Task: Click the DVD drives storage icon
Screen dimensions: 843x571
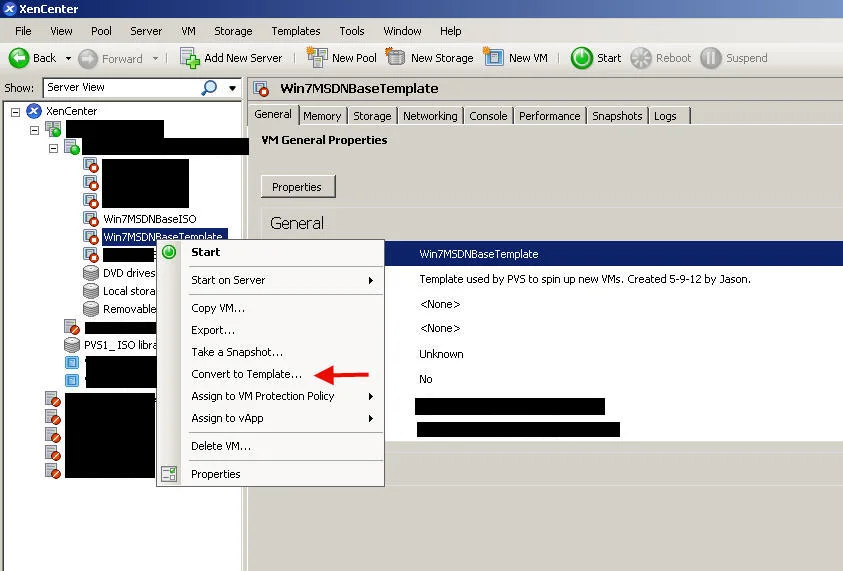Action: click(x=91, y=273)
